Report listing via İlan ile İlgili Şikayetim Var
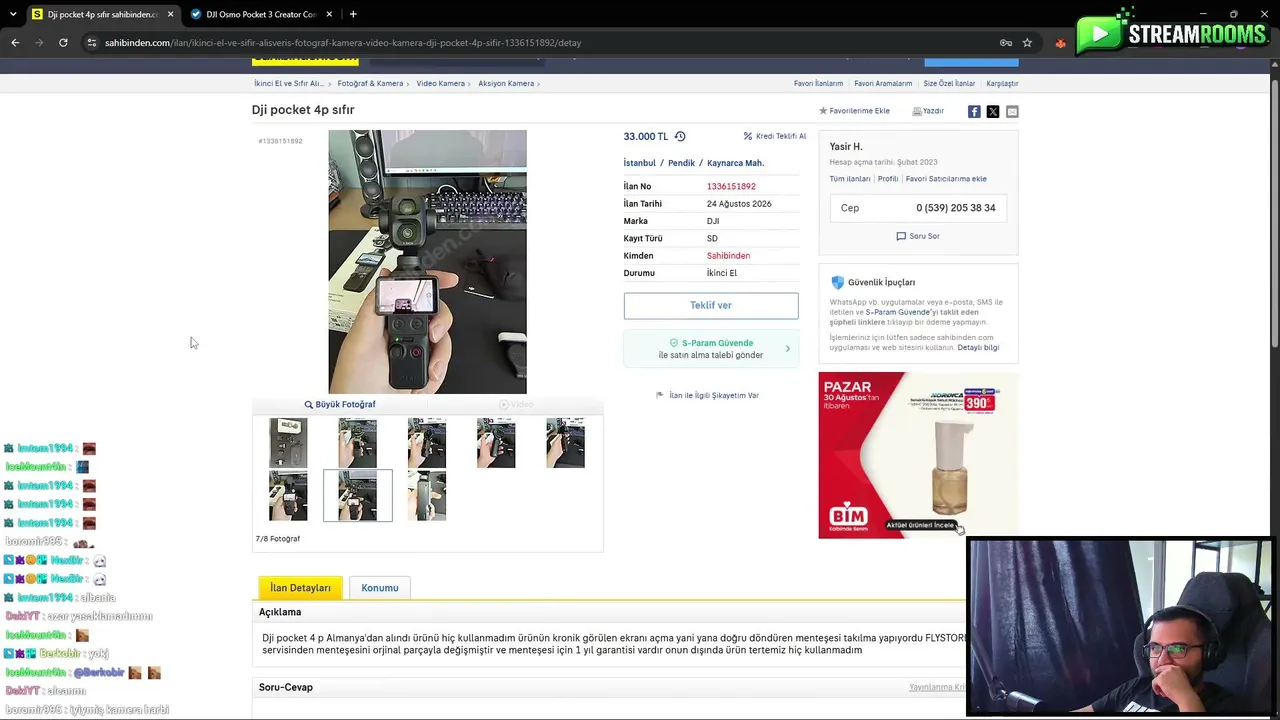This screenshot has width=1280, height=720. click(707, 395)
